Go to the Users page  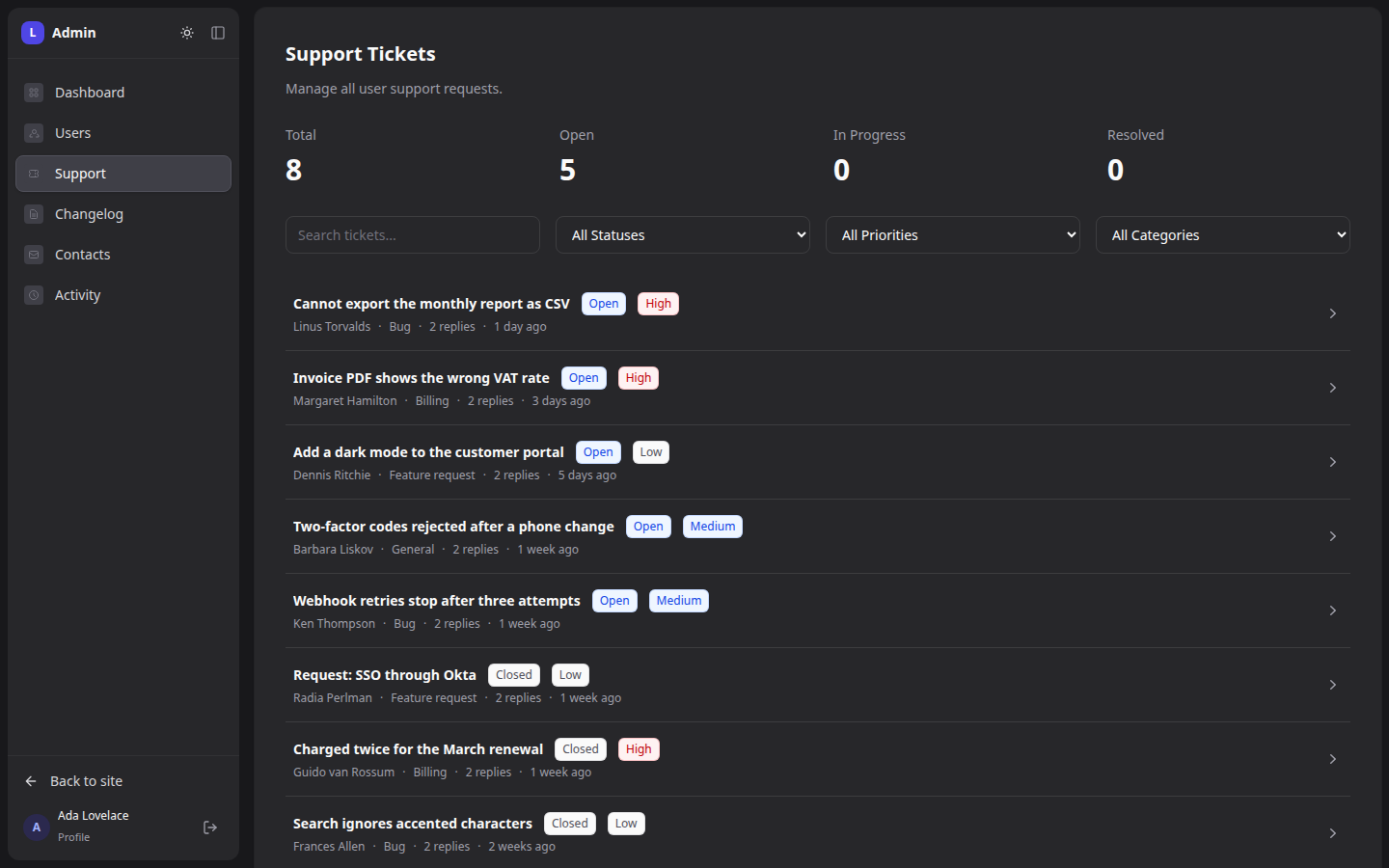[123, 133]
